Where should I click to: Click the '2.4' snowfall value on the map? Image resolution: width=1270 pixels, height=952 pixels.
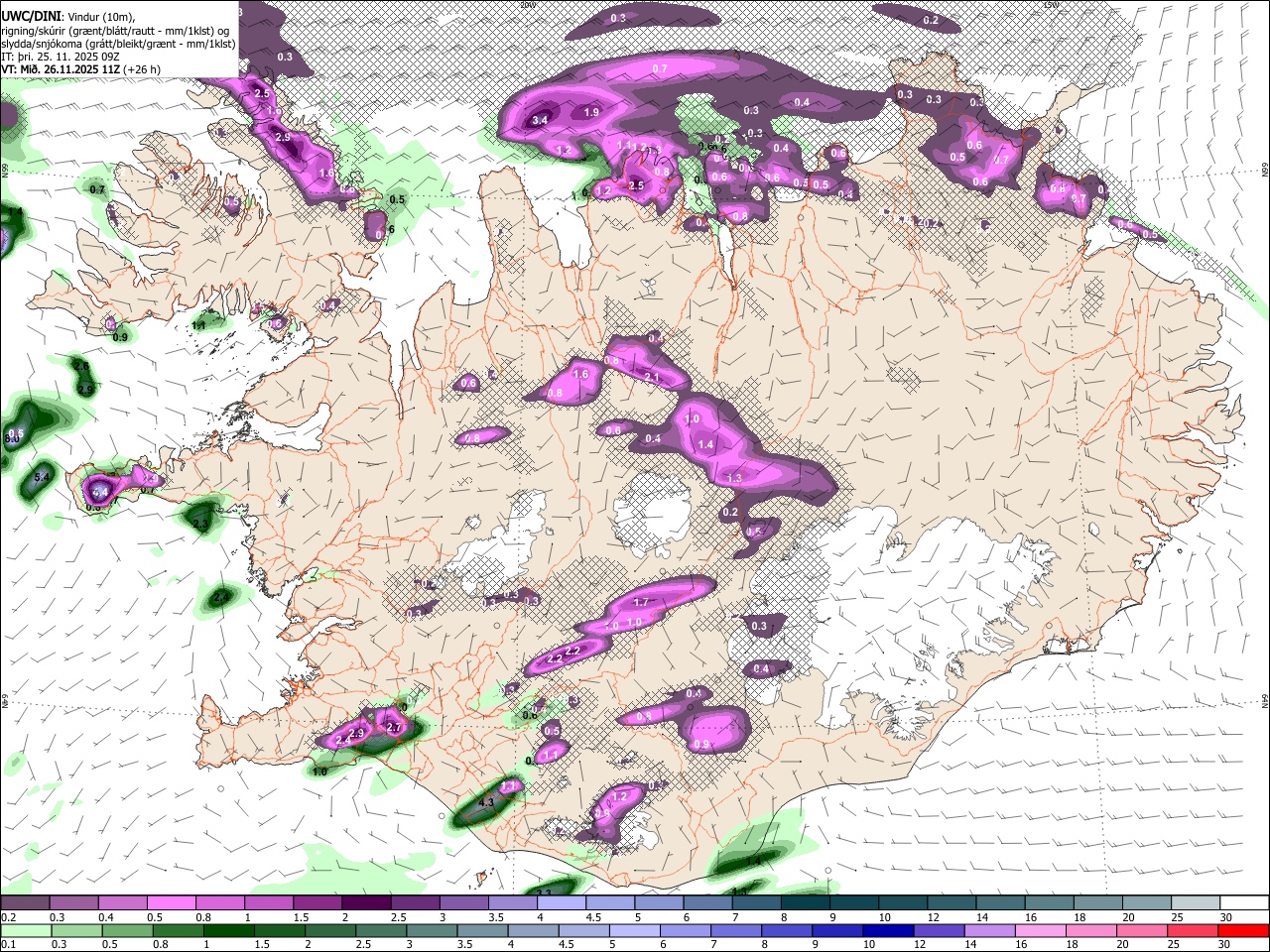(x=344, y=740)
